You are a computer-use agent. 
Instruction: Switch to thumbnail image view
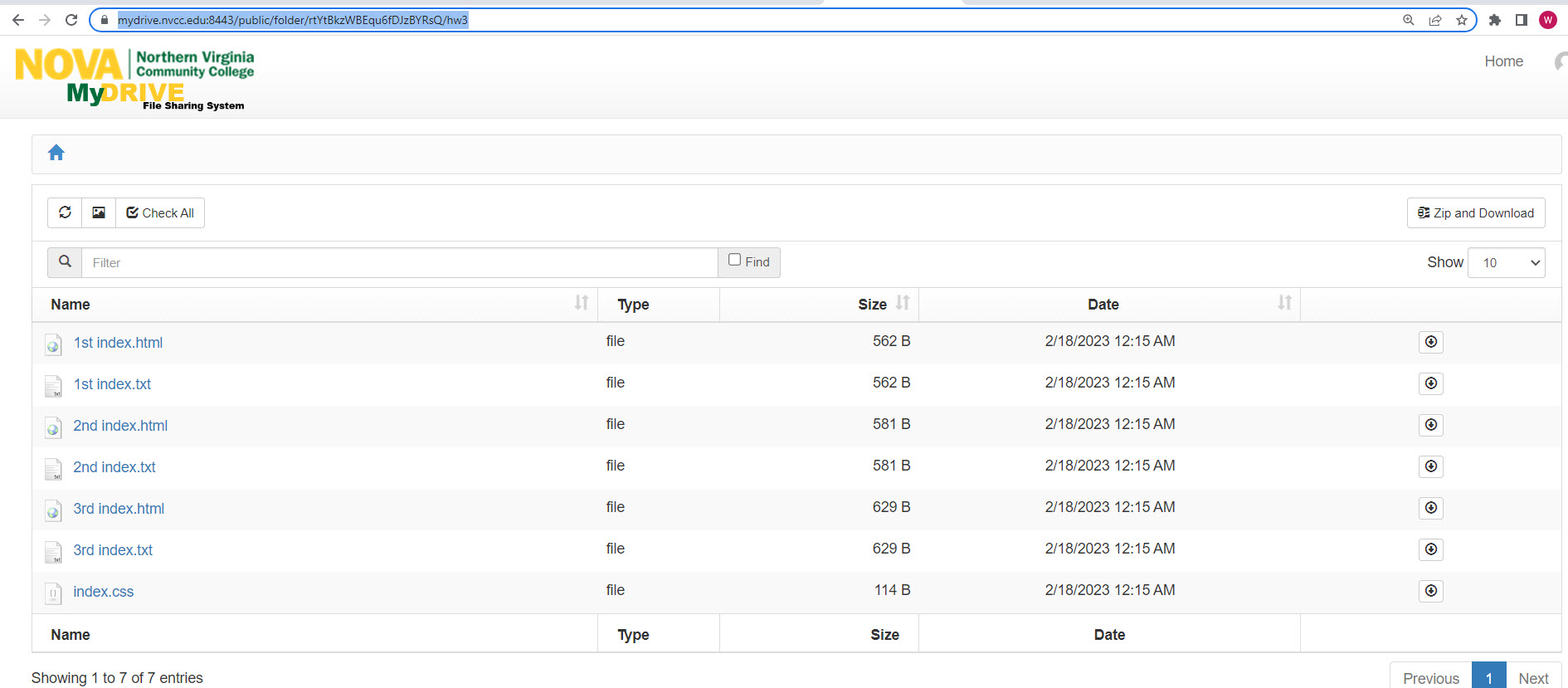[x=99, y=212]
